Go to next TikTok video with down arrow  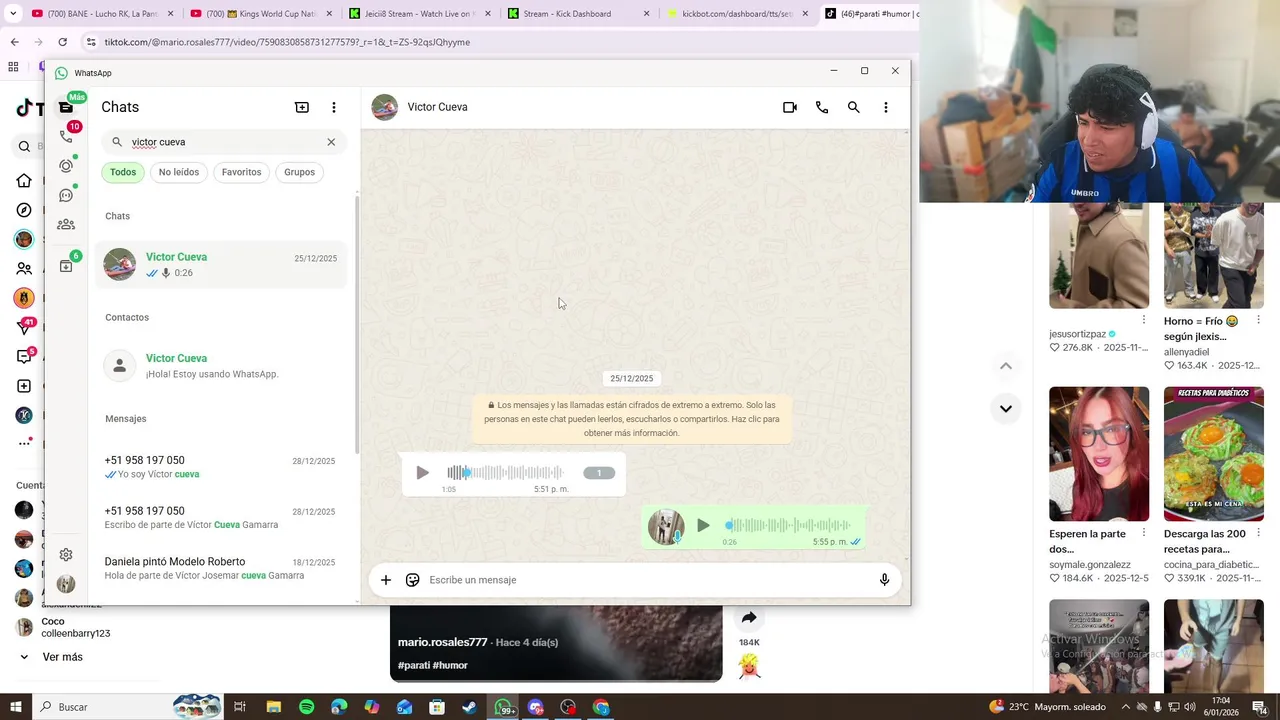[x=1006, y=408]
